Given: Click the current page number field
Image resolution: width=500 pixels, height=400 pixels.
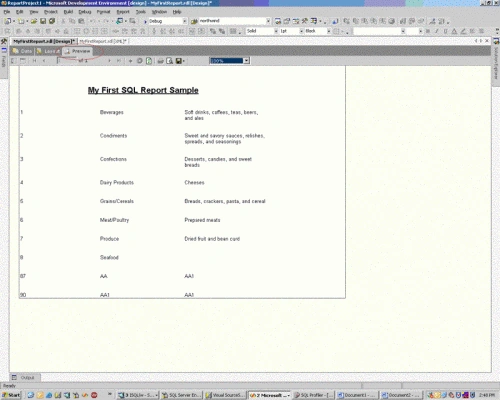Looking at the screenshot, I should click(x=66, y=61).
